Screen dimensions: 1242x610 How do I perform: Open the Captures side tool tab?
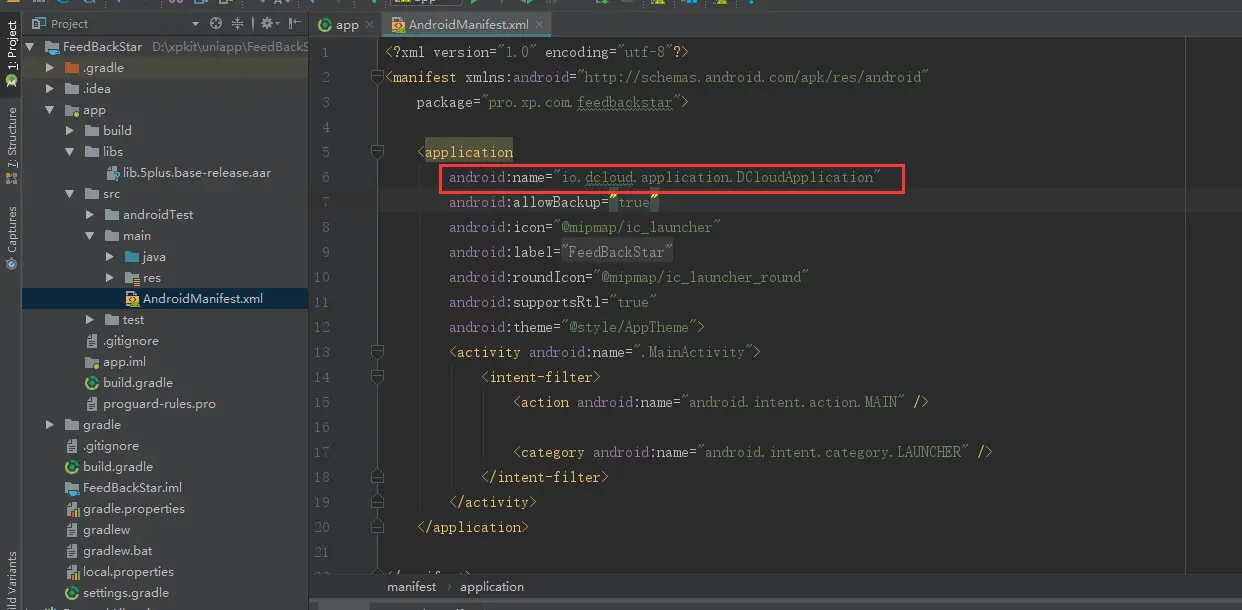pyautogui.click(x=11, y=237)
